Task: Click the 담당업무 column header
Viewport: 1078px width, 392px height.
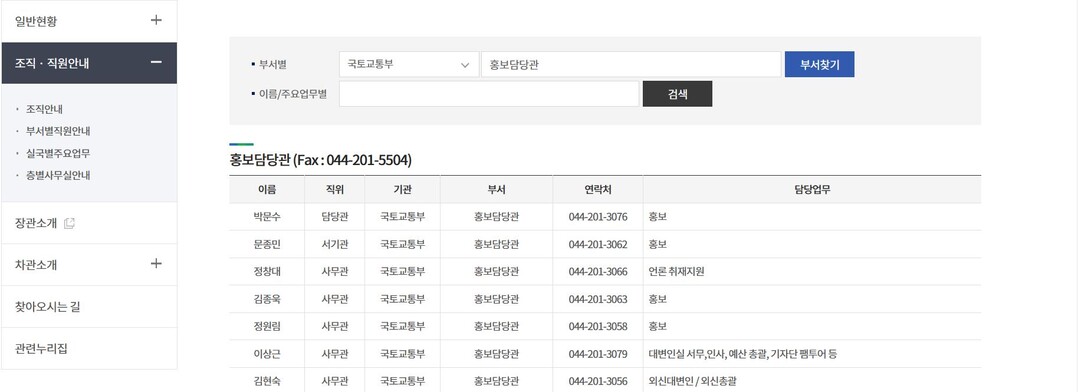Action: point(812,190)
